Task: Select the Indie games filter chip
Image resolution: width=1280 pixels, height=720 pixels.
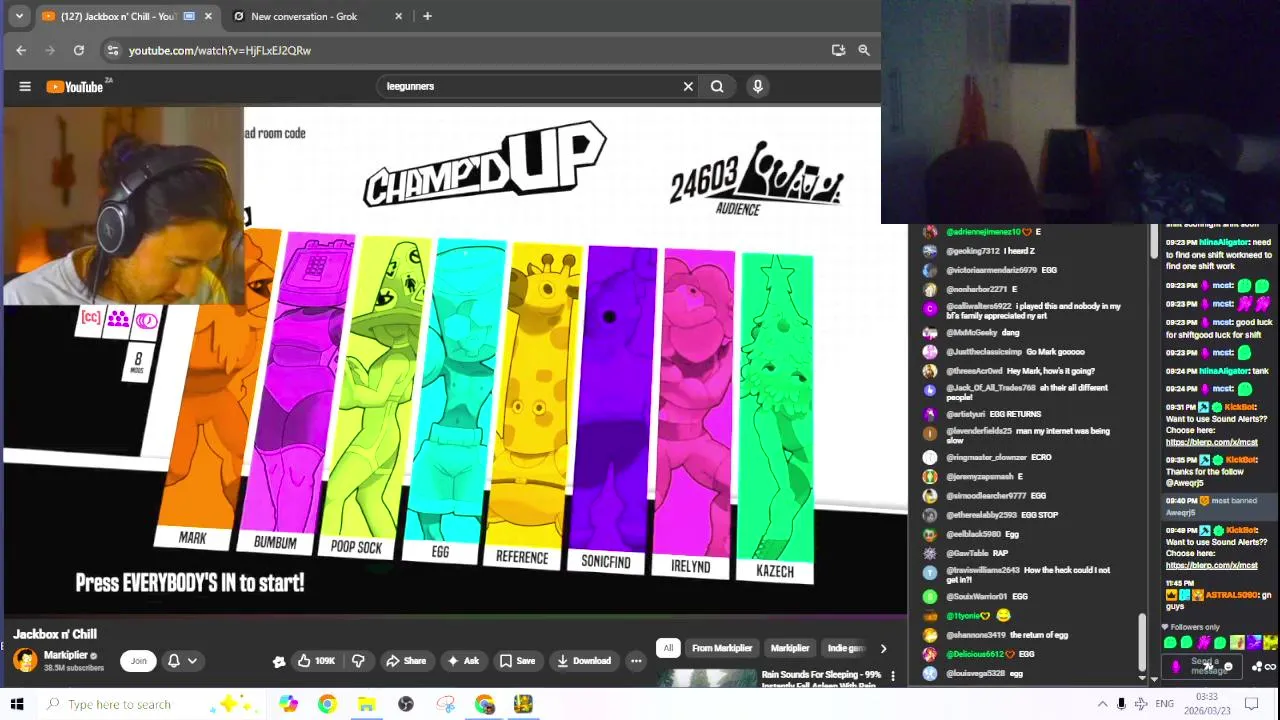Action: [x=846, y=648]
